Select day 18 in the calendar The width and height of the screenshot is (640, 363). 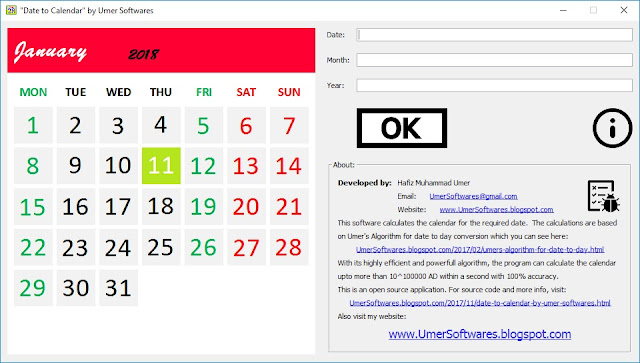[x=161, y=207]
